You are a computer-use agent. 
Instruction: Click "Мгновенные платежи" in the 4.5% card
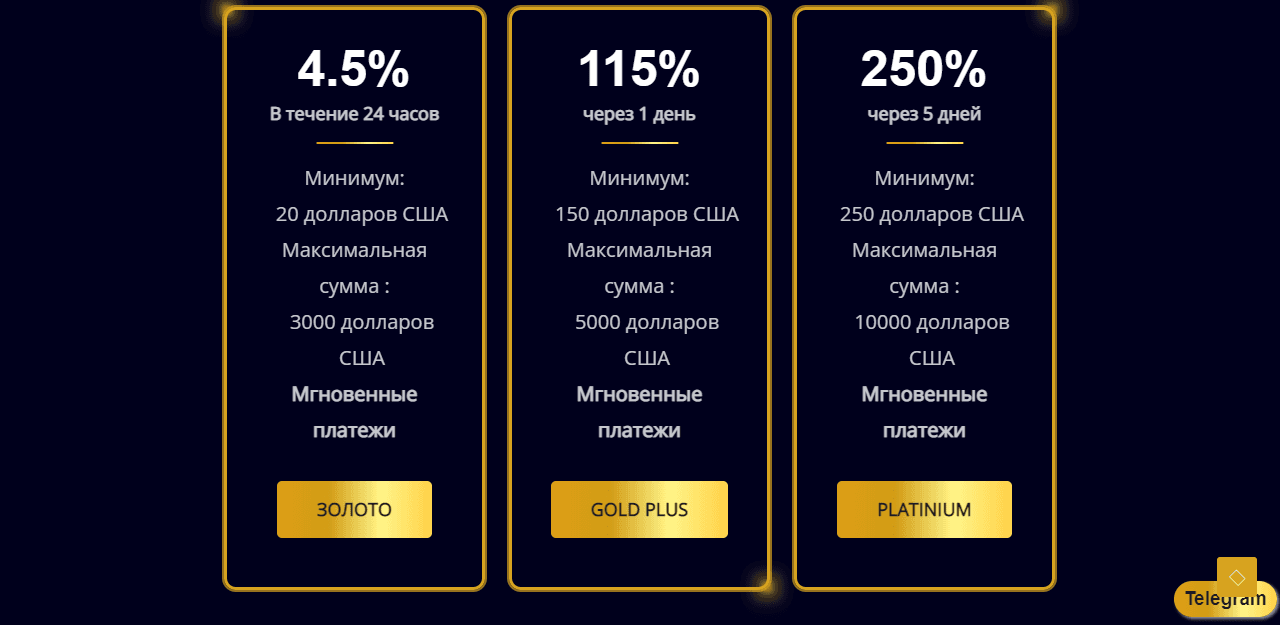click(x=354, y=412)
